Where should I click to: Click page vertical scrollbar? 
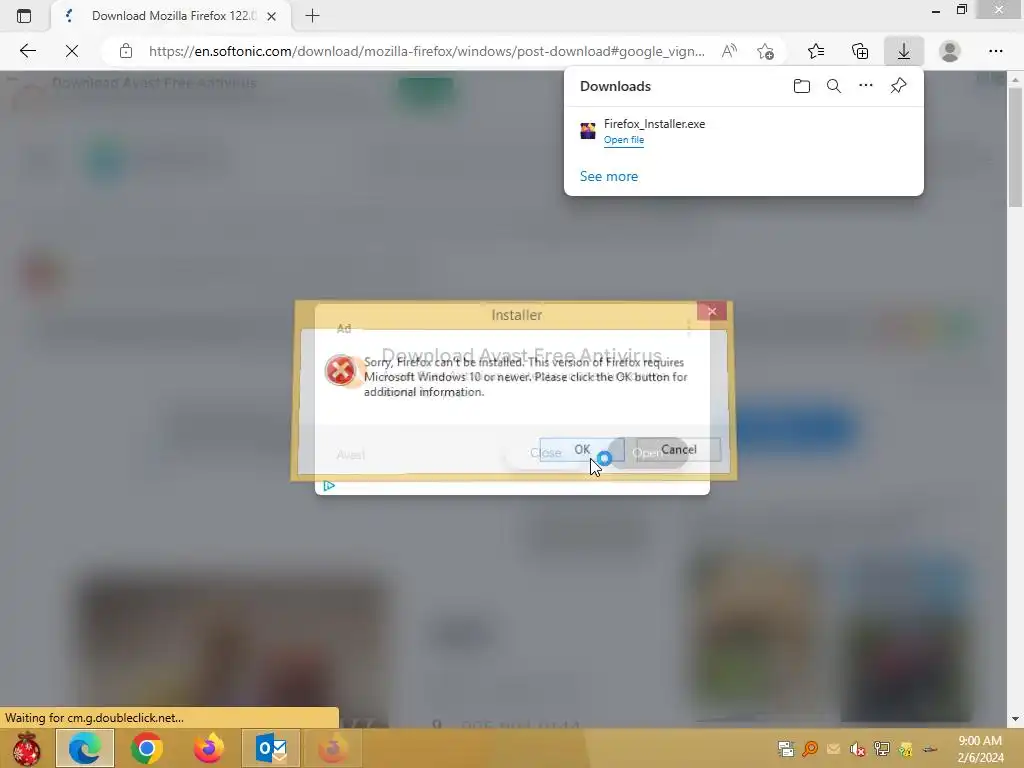(x=1015, y=148)
